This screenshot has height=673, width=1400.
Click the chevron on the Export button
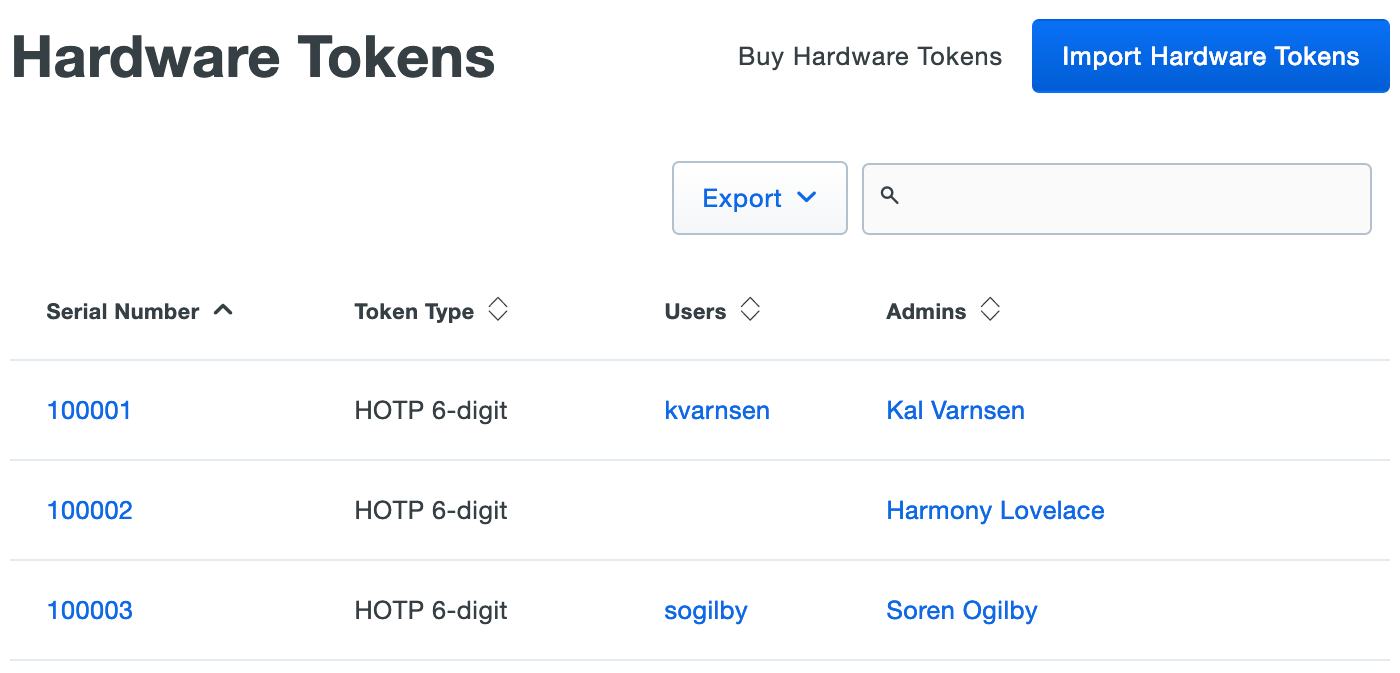(806, 198)
